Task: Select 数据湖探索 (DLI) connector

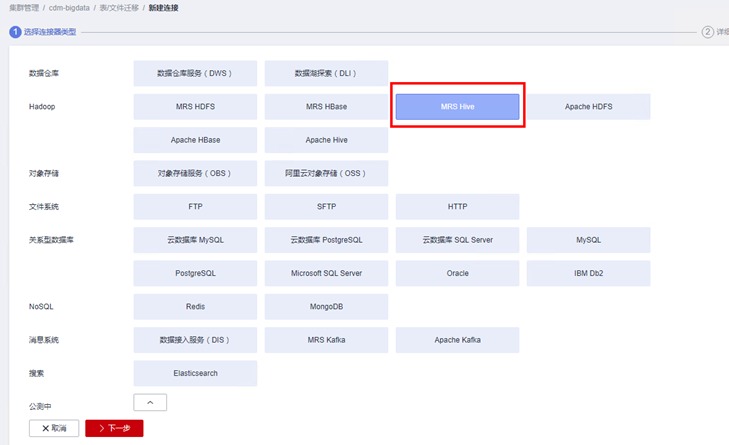Action: click(x=326, y=73)
